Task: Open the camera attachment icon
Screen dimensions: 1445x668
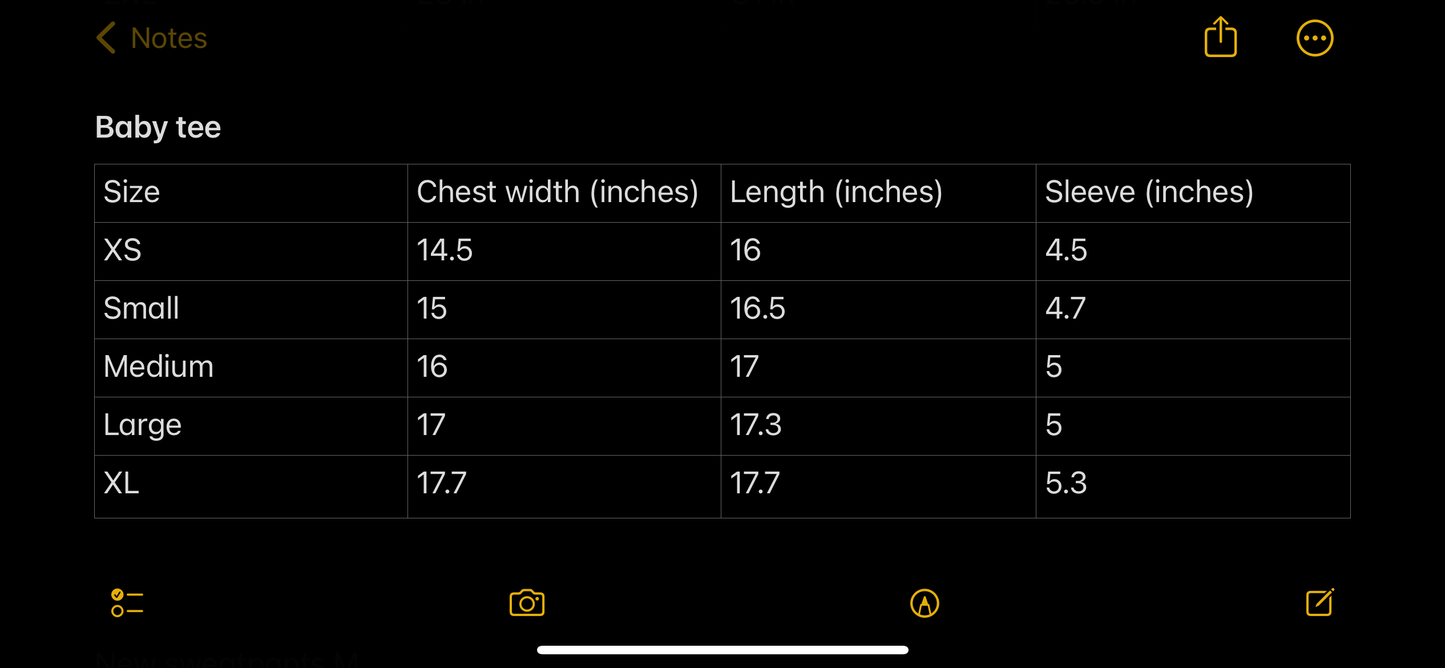Action: click(x=527, y=603)
